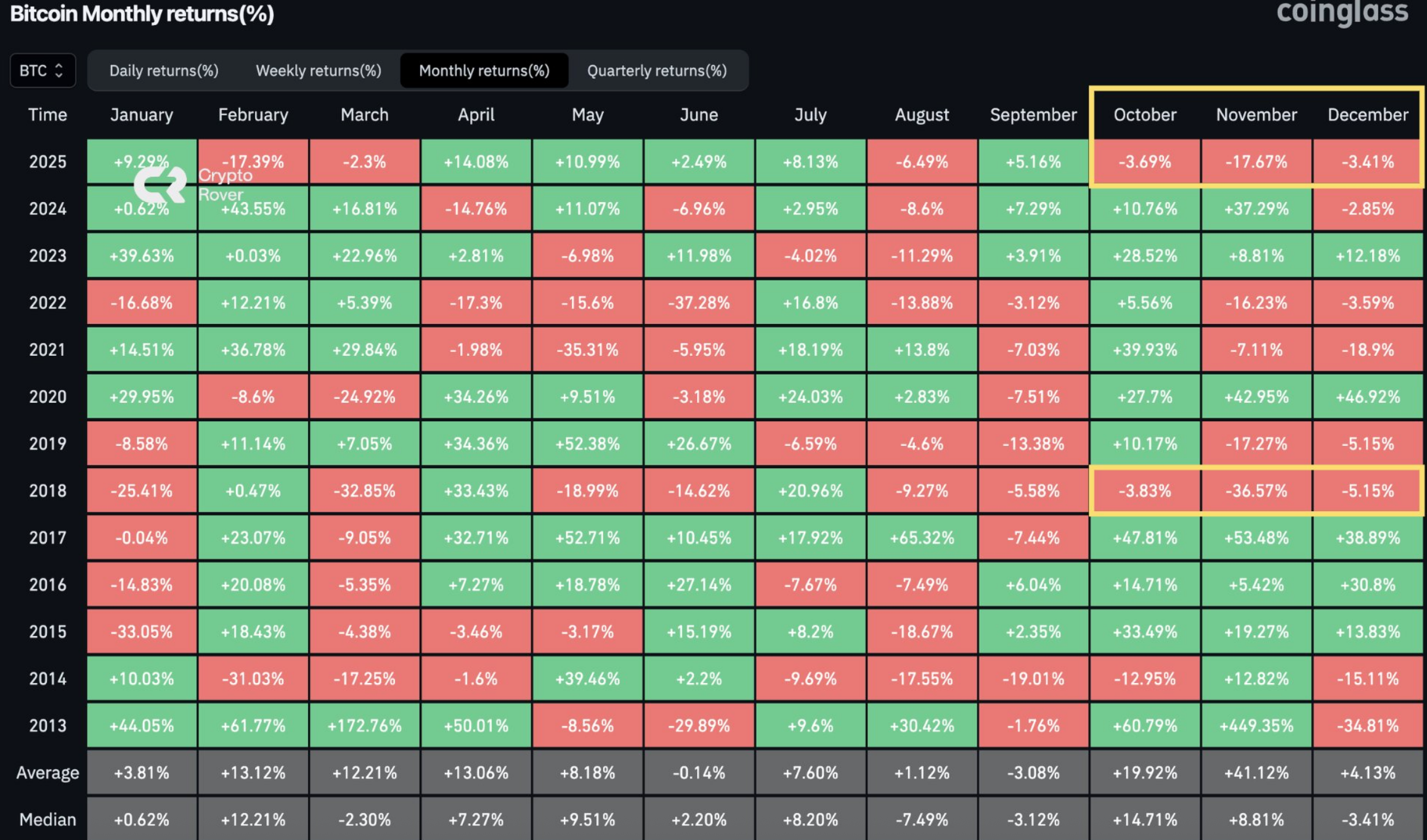This screenshot has width=1427, height=840.
Task: Click the March 2013 +172.76% cell
Action: pyautogui.click(x=365, y=725)
